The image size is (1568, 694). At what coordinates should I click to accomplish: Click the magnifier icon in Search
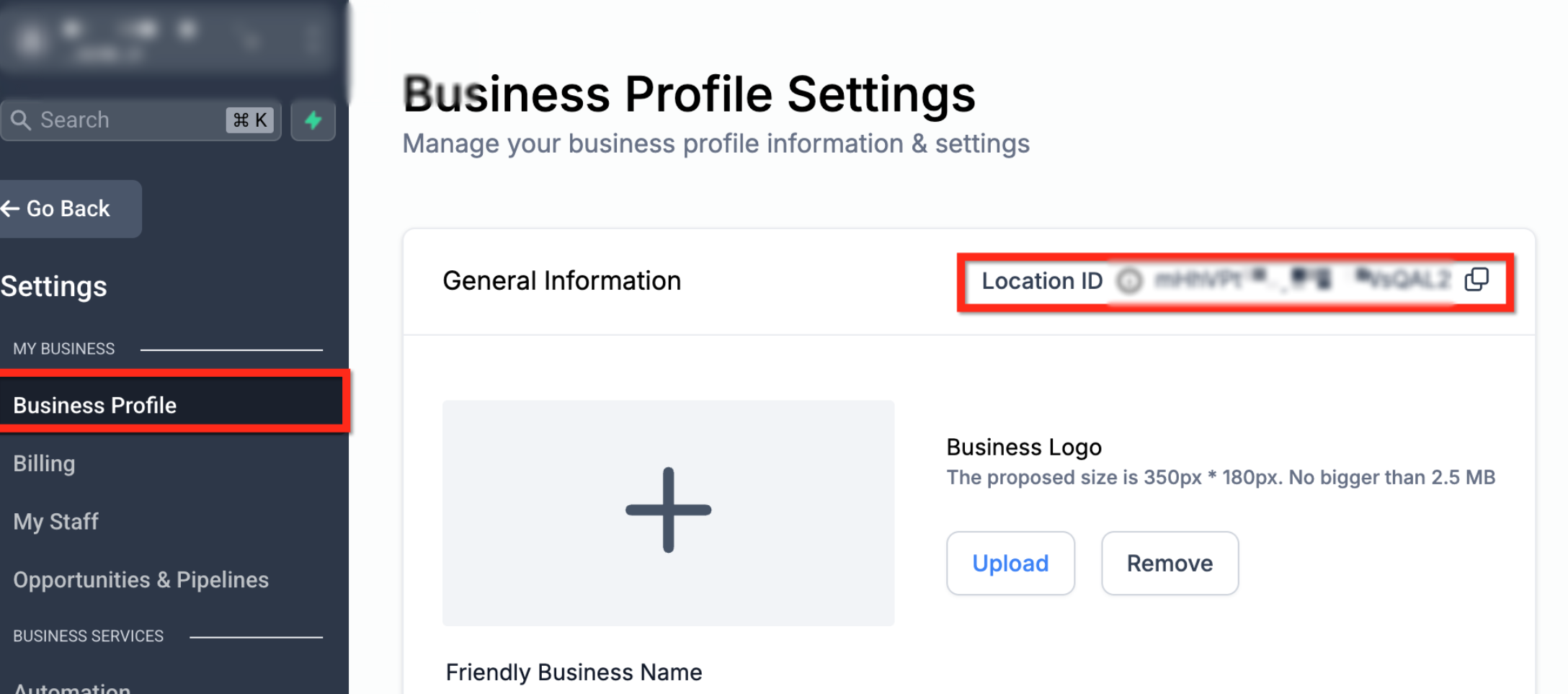[x=21, y=120]
